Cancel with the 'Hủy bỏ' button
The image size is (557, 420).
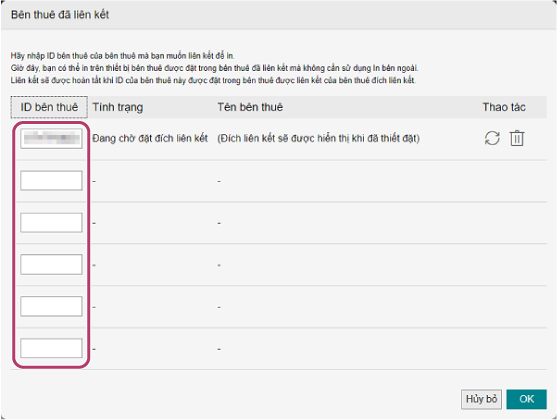[x=481, y=399]
